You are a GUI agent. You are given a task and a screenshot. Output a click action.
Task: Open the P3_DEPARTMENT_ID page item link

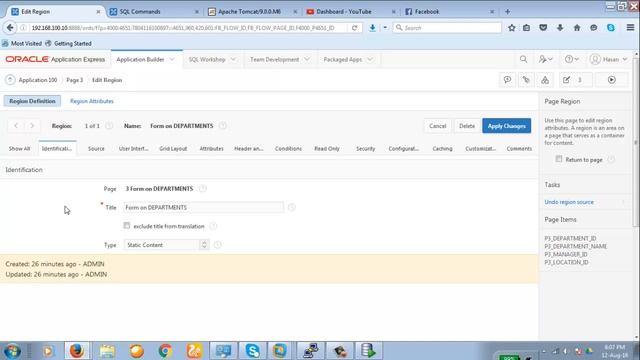pyautogui.click(x=570, y=238)
